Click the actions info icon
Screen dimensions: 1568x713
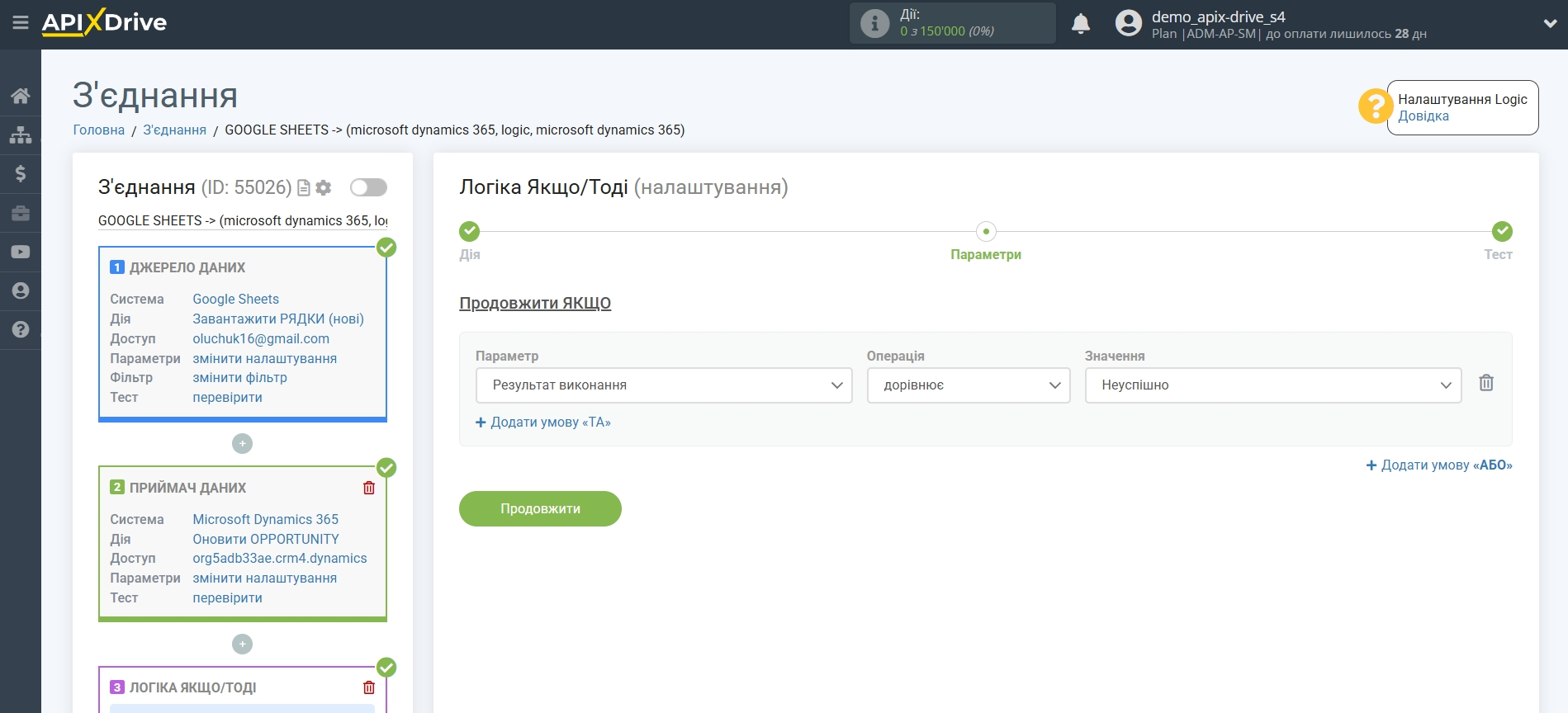[874, 23]
